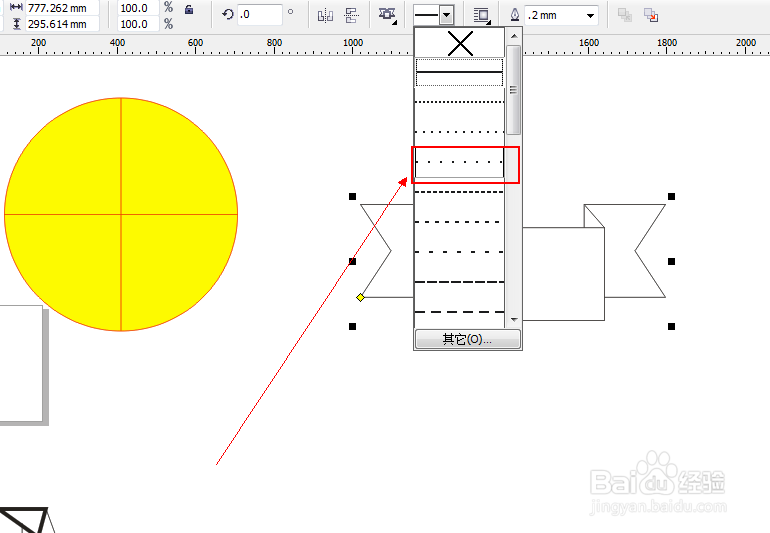Click the object height field 295.614 mm

click(62, 24)
